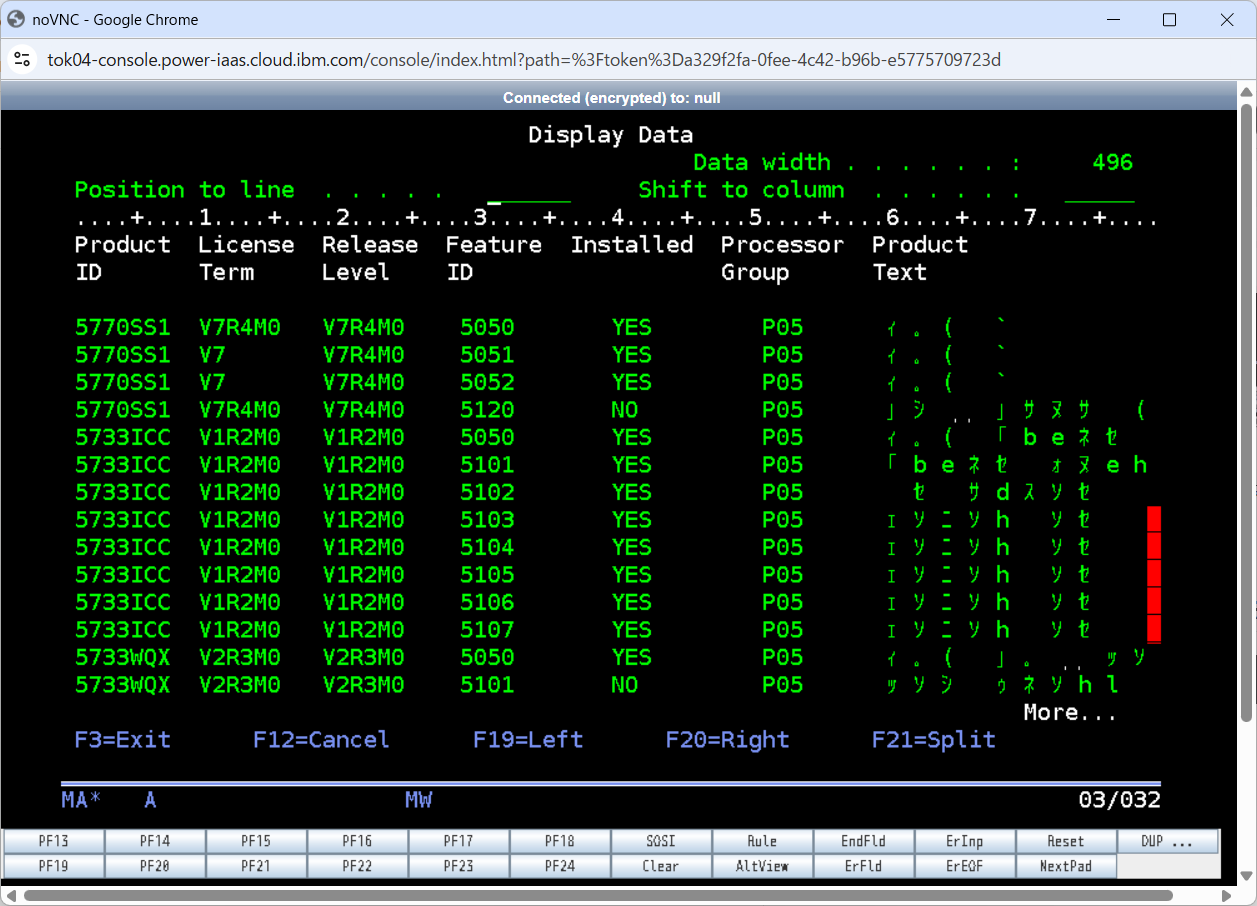This screenshot has height=906, width=1257.
Task: Click the Processor Group column header
Action: click(782, 259)
